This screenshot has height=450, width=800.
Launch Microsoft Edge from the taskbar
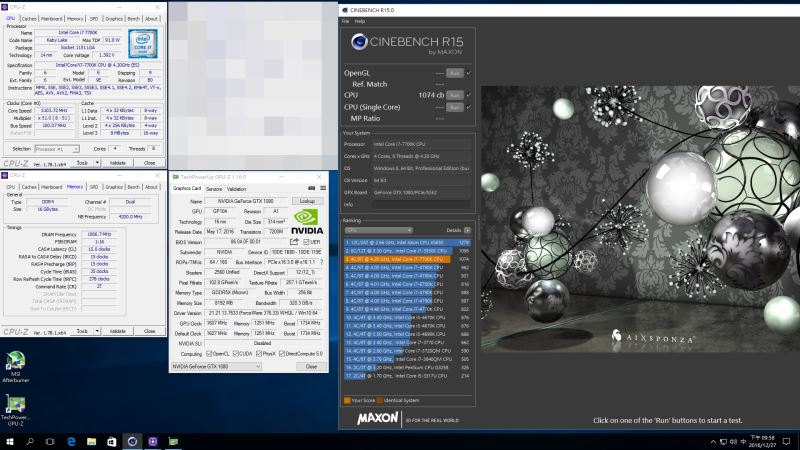(71, 441)
